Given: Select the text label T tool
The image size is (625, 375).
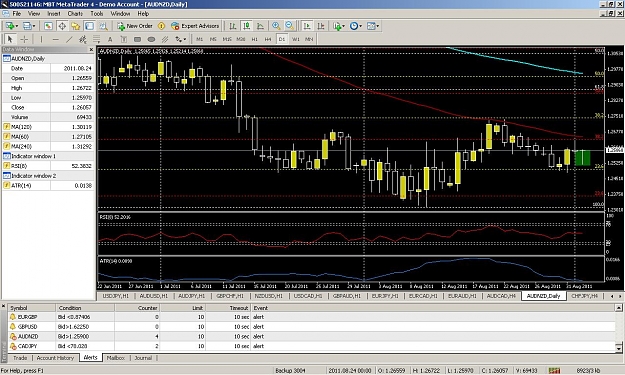Looking at the screenshot, I should pos(124,39).
